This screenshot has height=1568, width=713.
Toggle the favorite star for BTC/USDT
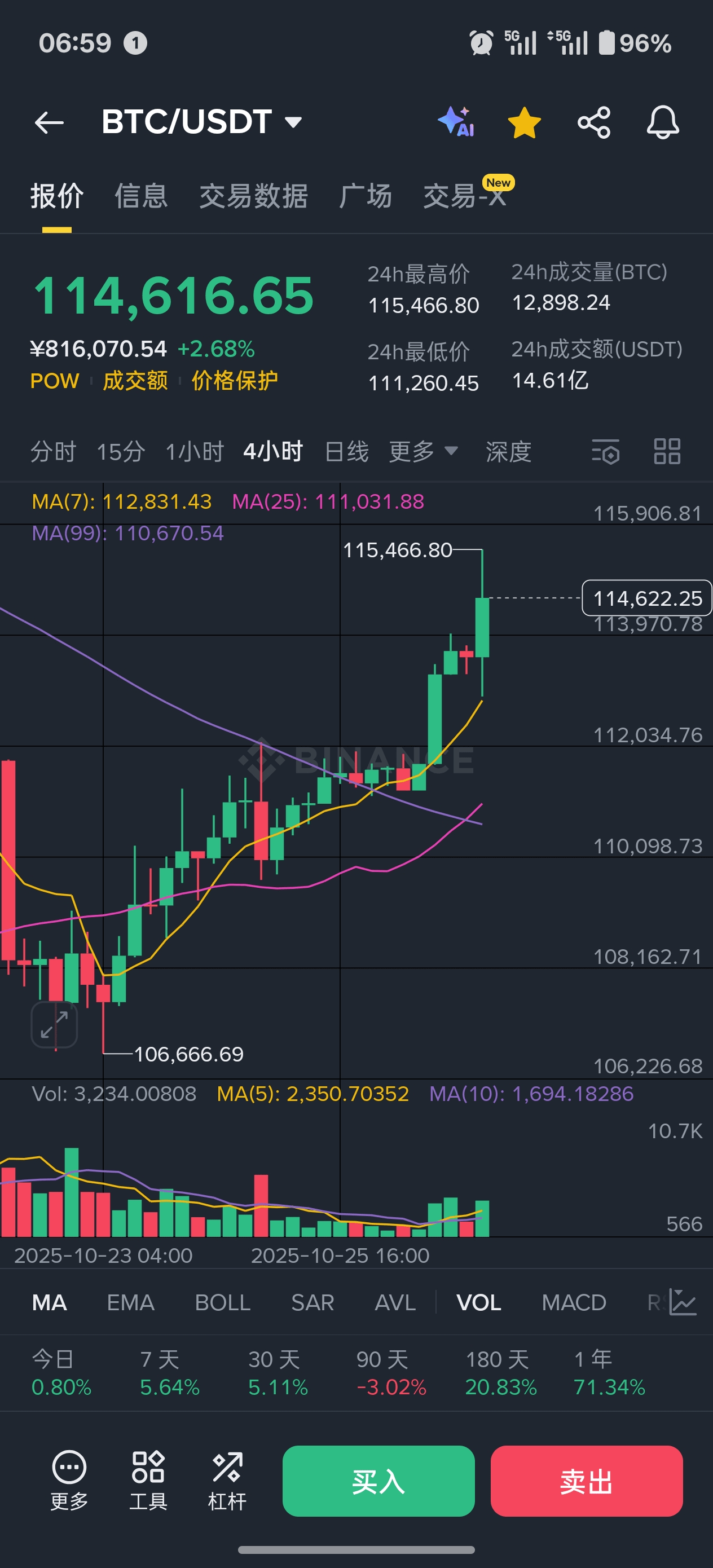click(x=524, y=122)
